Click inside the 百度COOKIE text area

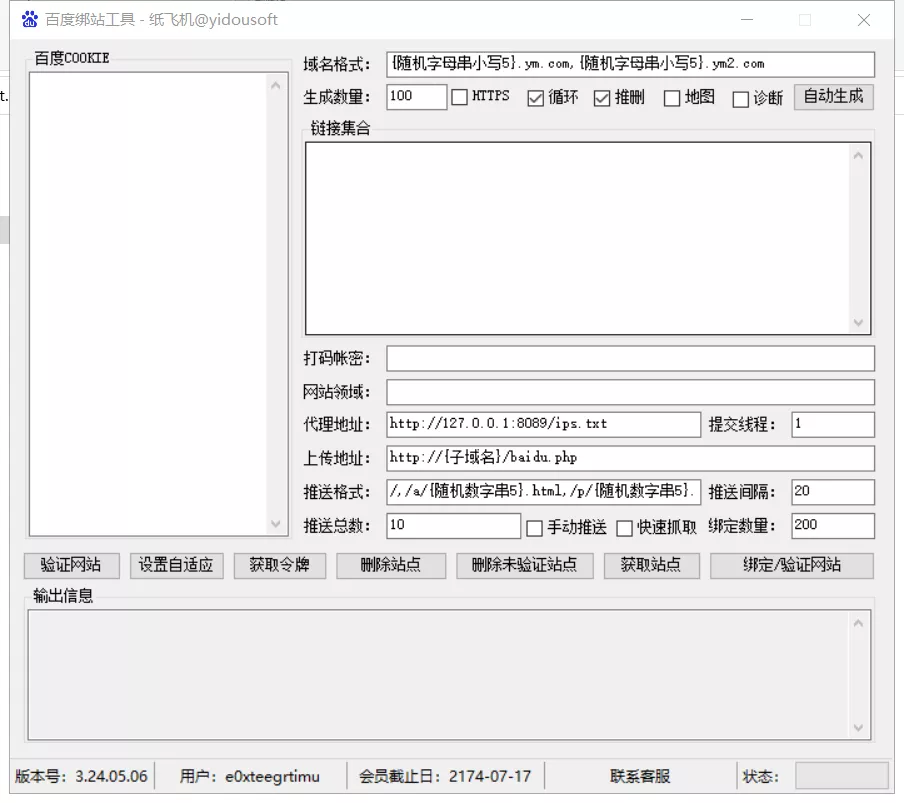pyautogui.click(x=149, y=304)
